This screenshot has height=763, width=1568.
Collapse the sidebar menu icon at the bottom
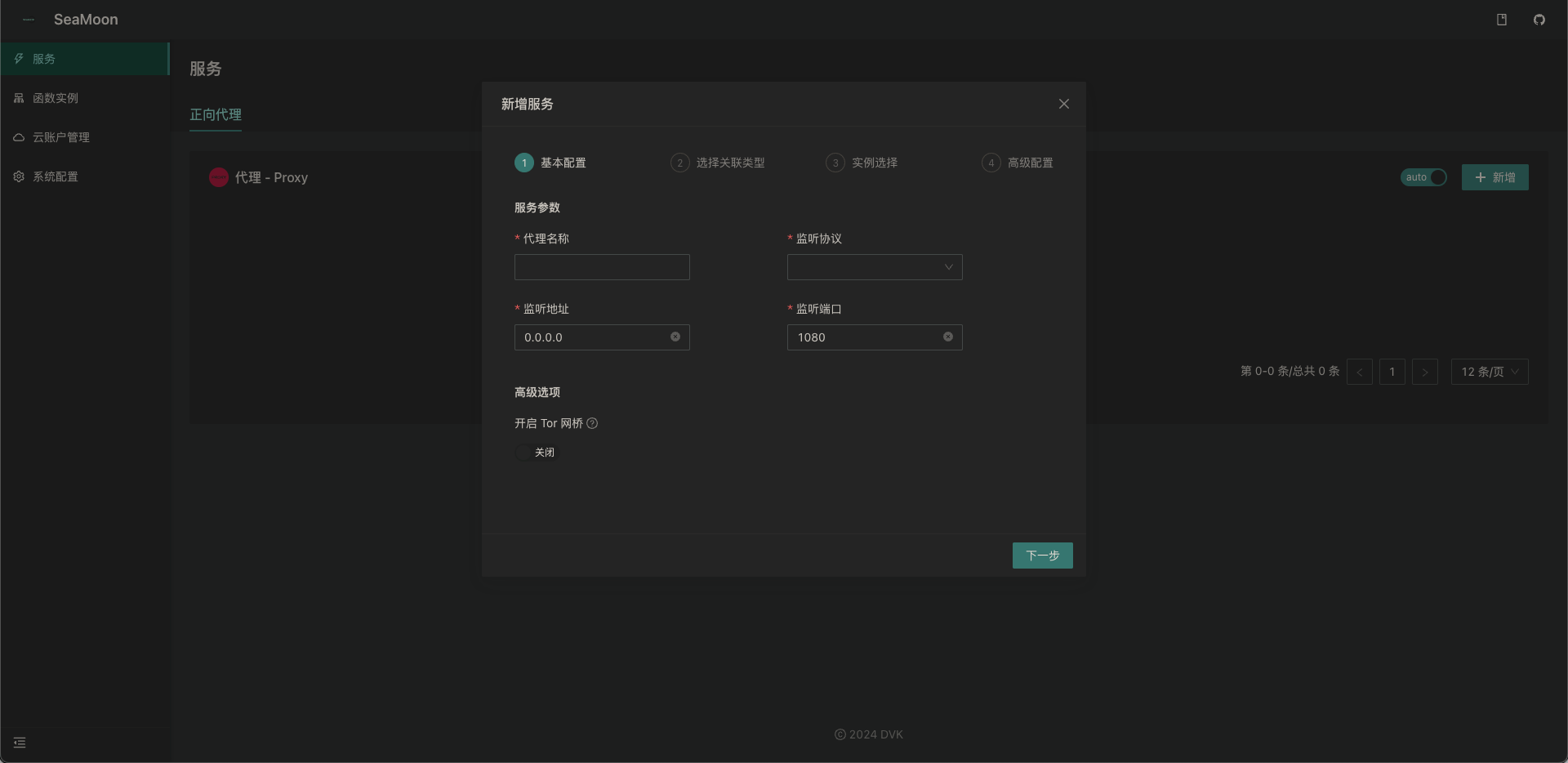(x=20, y=743)
